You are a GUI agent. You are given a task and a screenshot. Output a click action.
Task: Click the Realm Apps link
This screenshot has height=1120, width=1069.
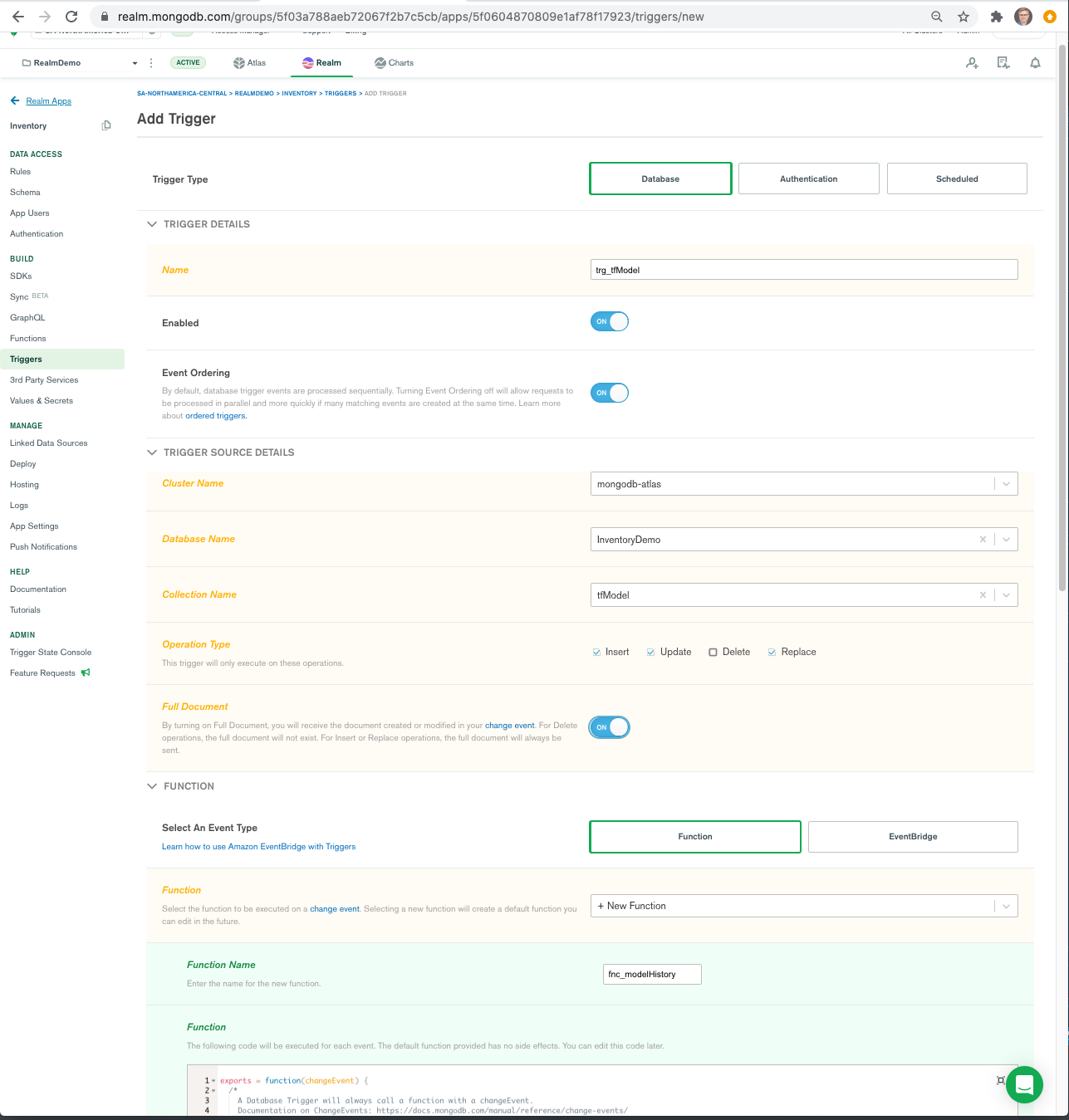49,101
